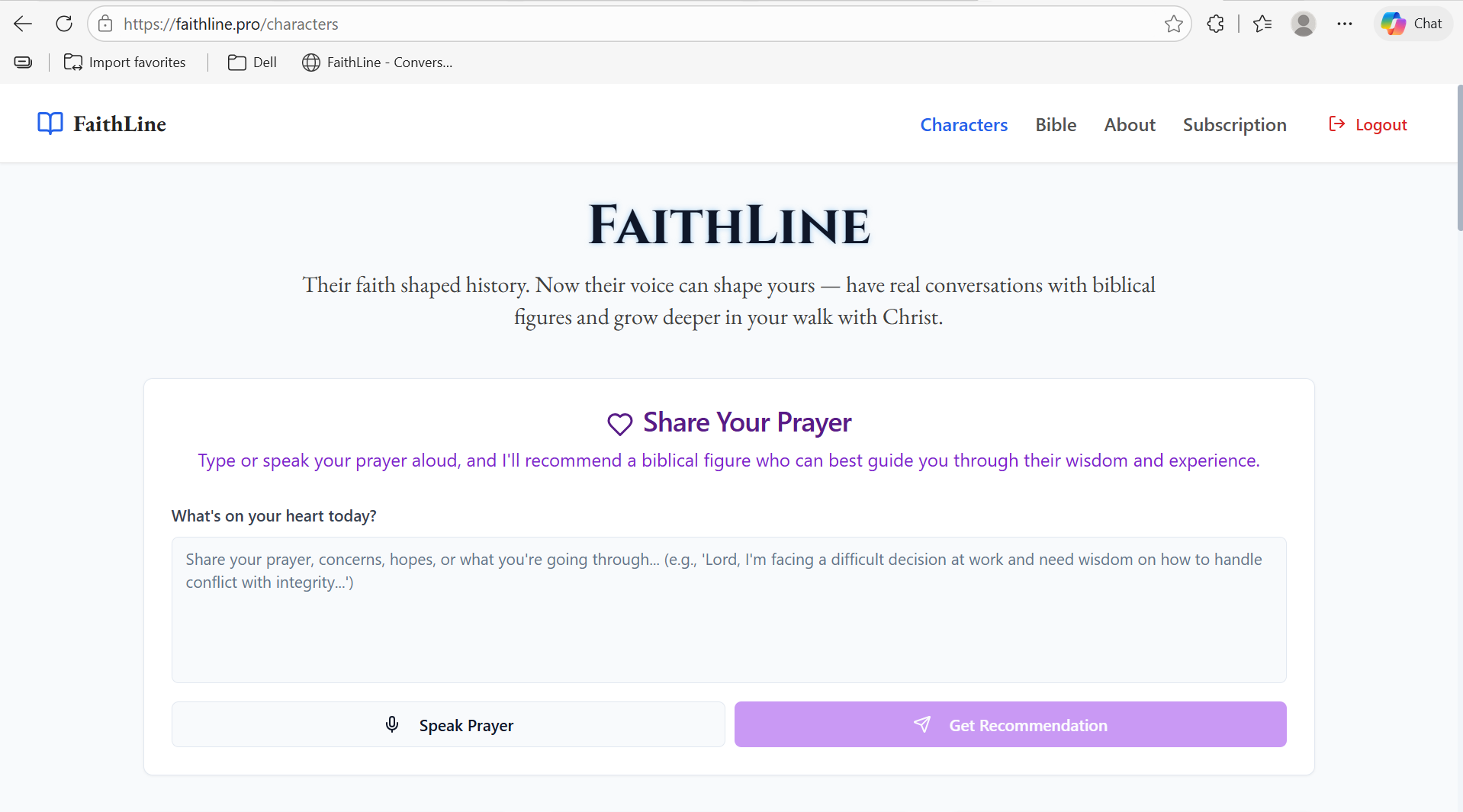This screenshot has width=1463, height=812.
Task: Click the prayer text input area
Action: pos(728,610)
